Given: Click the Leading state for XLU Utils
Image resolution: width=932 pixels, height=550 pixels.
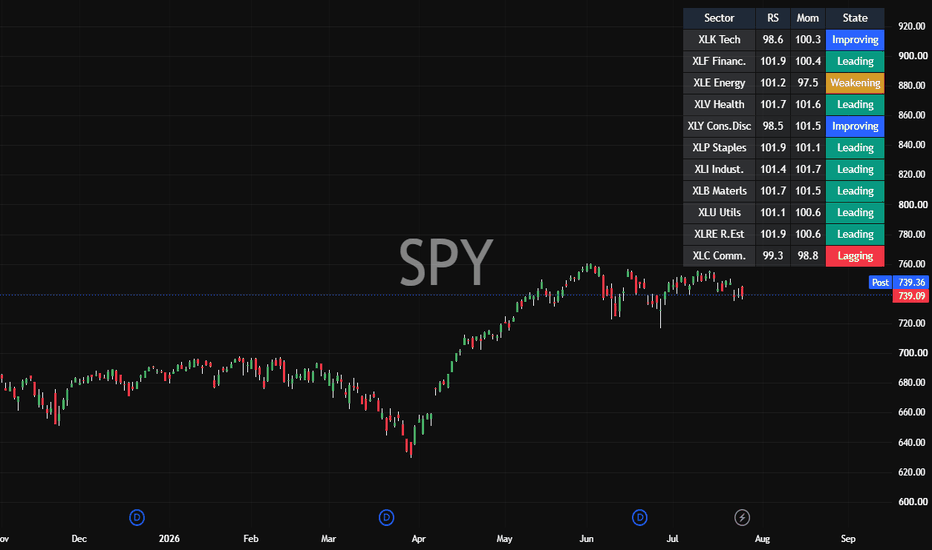Looking at the screenshot, I should [x=855, y=212].
